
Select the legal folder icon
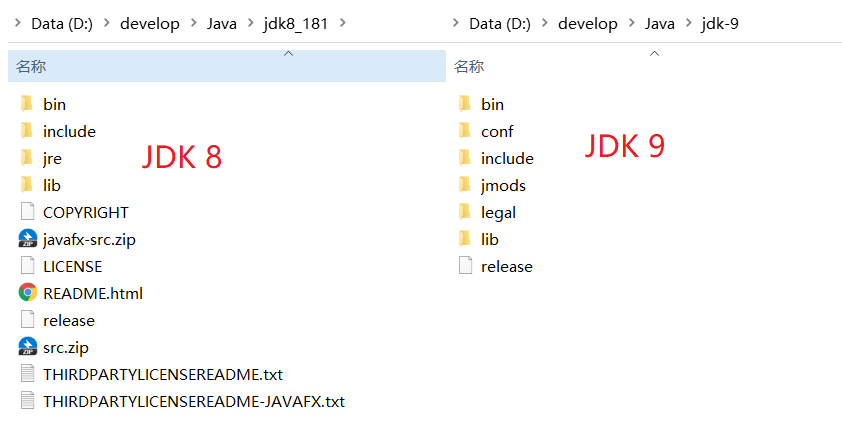coord(465,212)
